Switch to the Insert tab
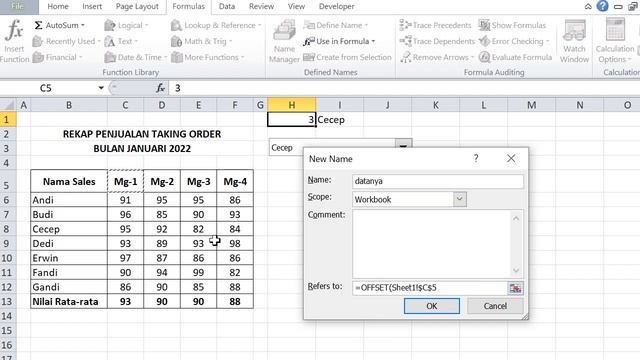640x360 pixels. coord(92,7)
